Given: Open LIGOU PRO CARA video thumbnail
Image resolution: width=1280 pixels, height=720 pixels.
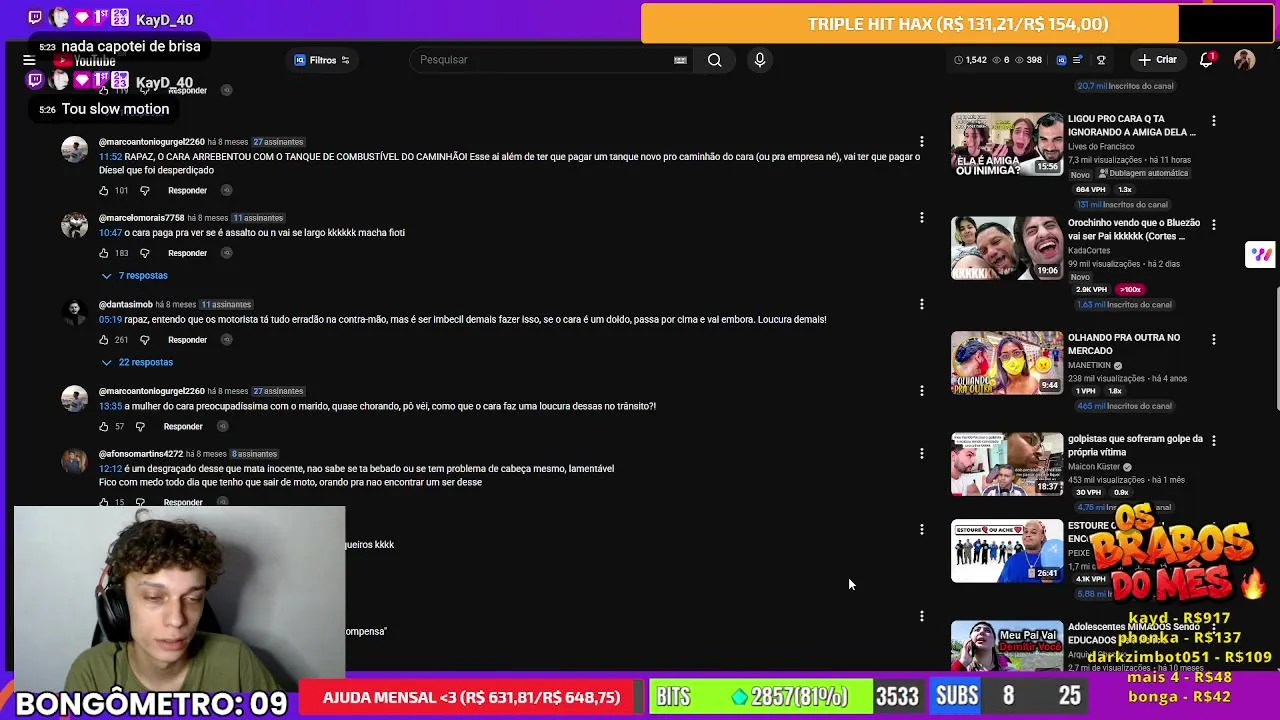Looking at the screenshot, I should tap(1007, 145).
